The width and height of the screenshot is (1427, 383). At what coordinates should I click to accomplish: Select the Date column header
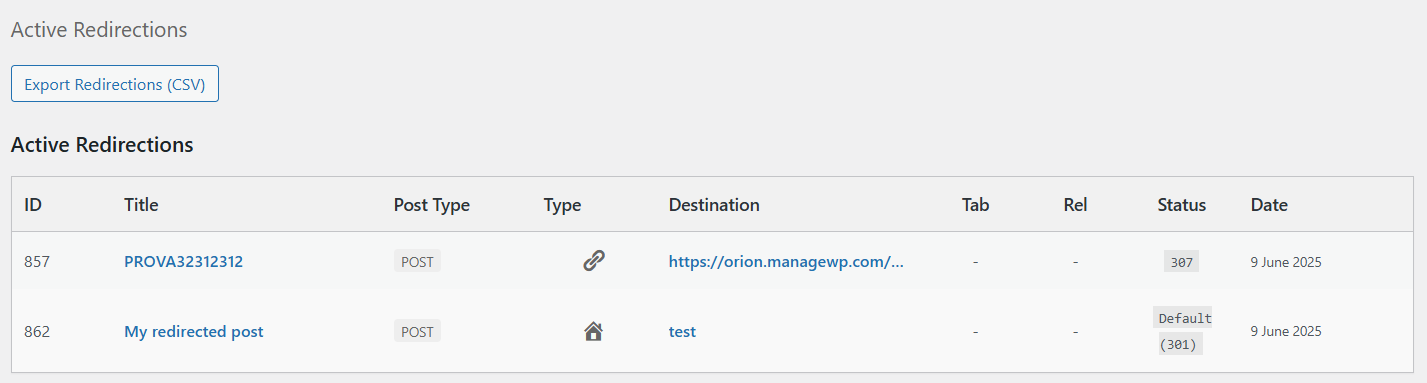pos(1269,205)
